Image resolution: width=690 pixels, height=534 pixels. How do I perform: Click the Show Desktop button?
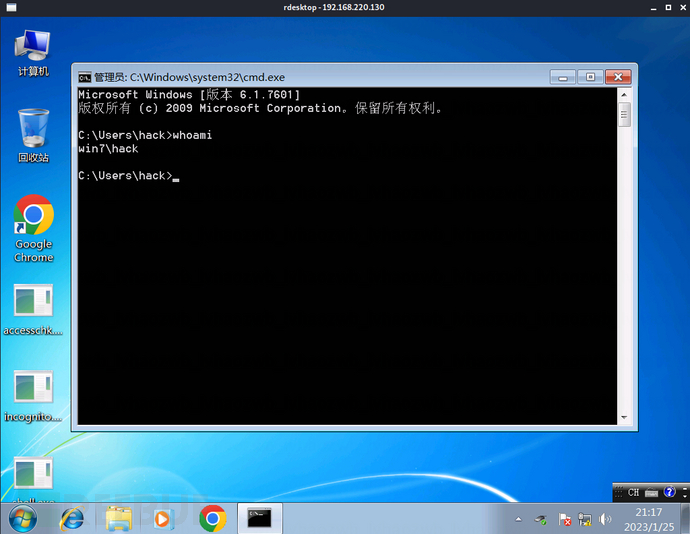point(686,519)
